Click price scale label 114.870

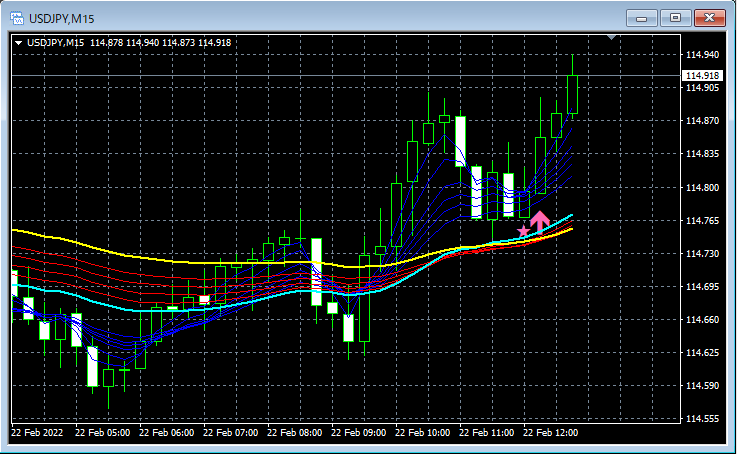click(702, 121)
